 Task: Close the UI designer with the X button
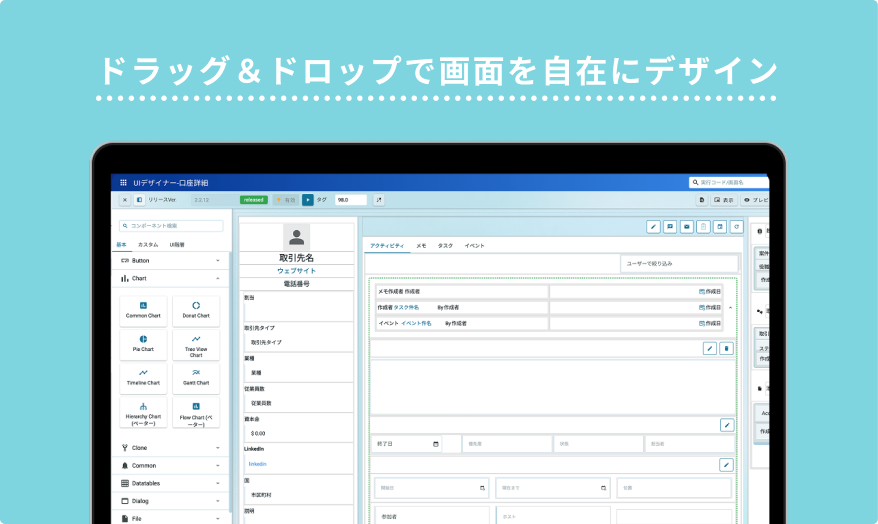(125, 200)
